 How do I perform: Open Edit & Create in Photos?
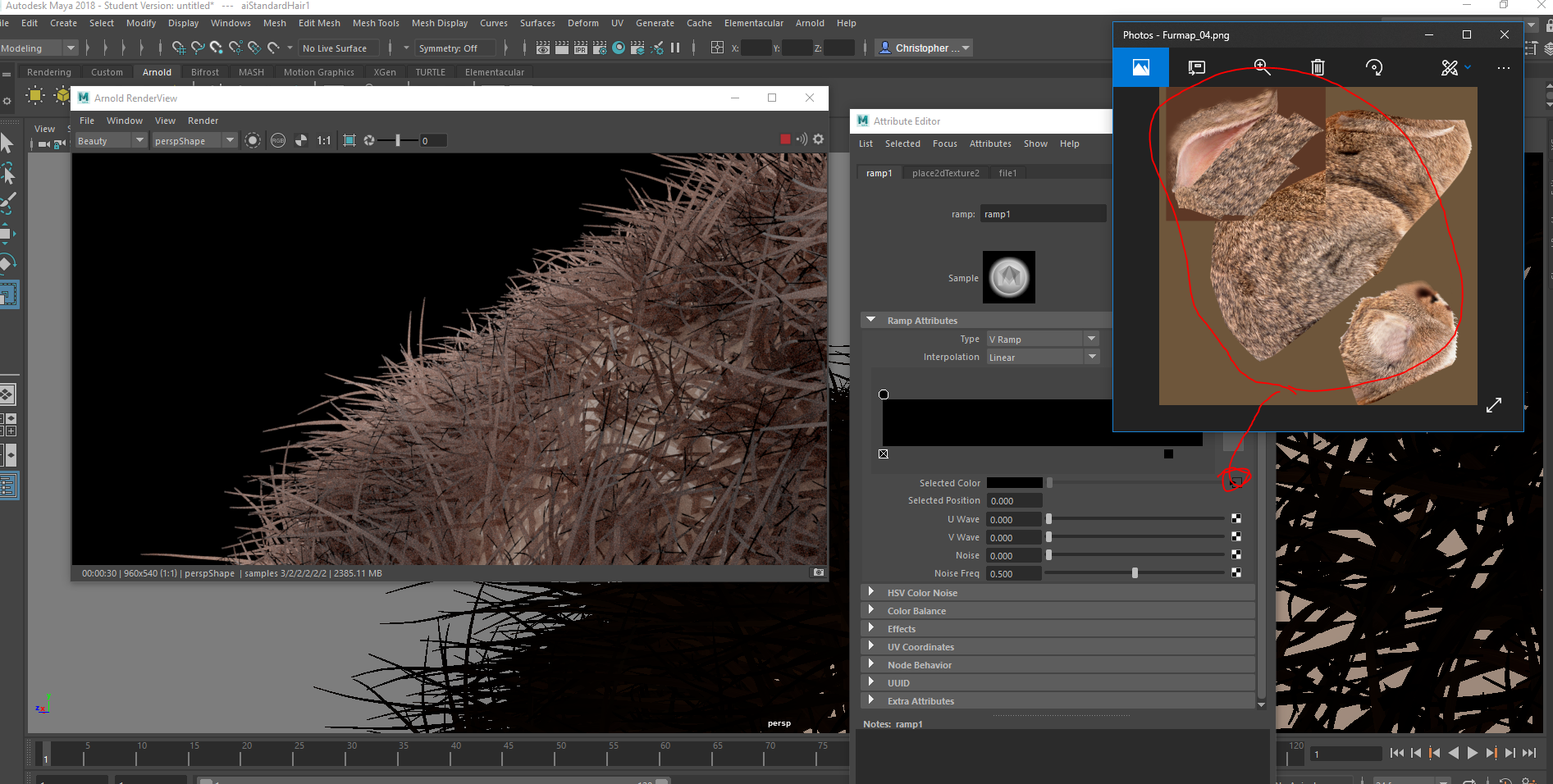[x=1449, y=68]
